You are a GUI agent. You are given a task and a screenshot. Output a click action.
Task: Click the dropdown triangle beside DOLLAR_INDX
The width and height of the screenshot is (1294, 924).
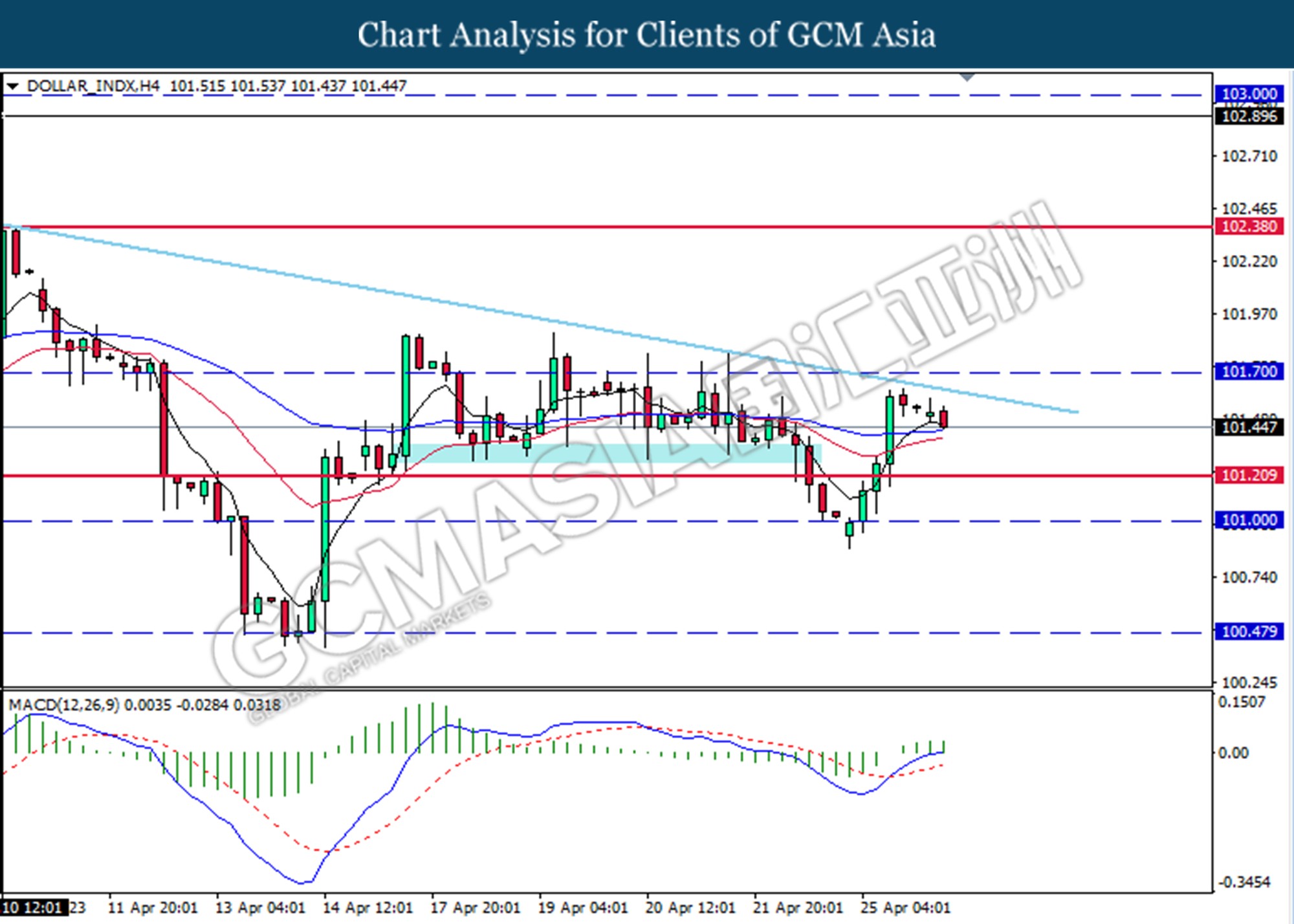coord(13,85)
